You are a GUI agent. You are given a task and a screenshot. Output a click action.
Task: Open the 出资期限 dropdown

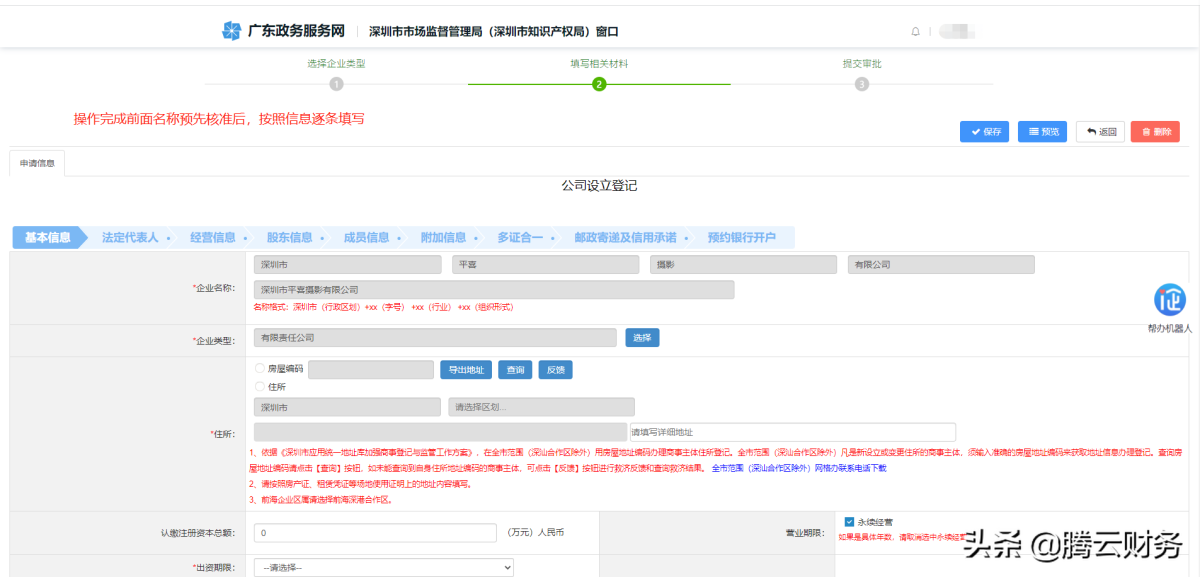(384, 568)
